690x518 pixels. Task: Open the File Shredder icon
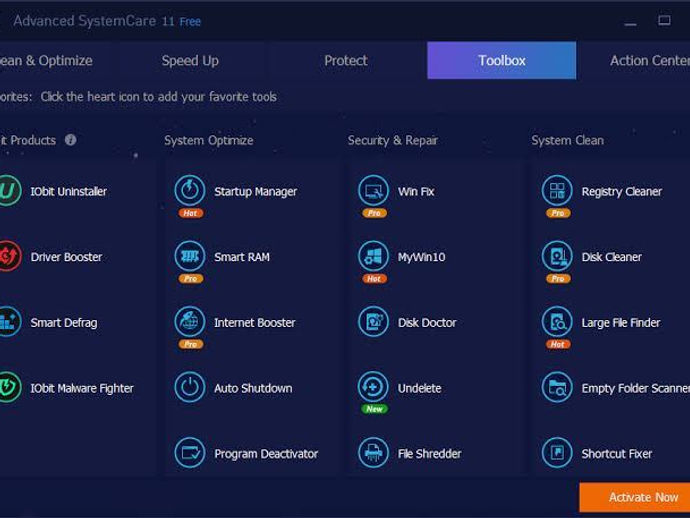point(373,452)
